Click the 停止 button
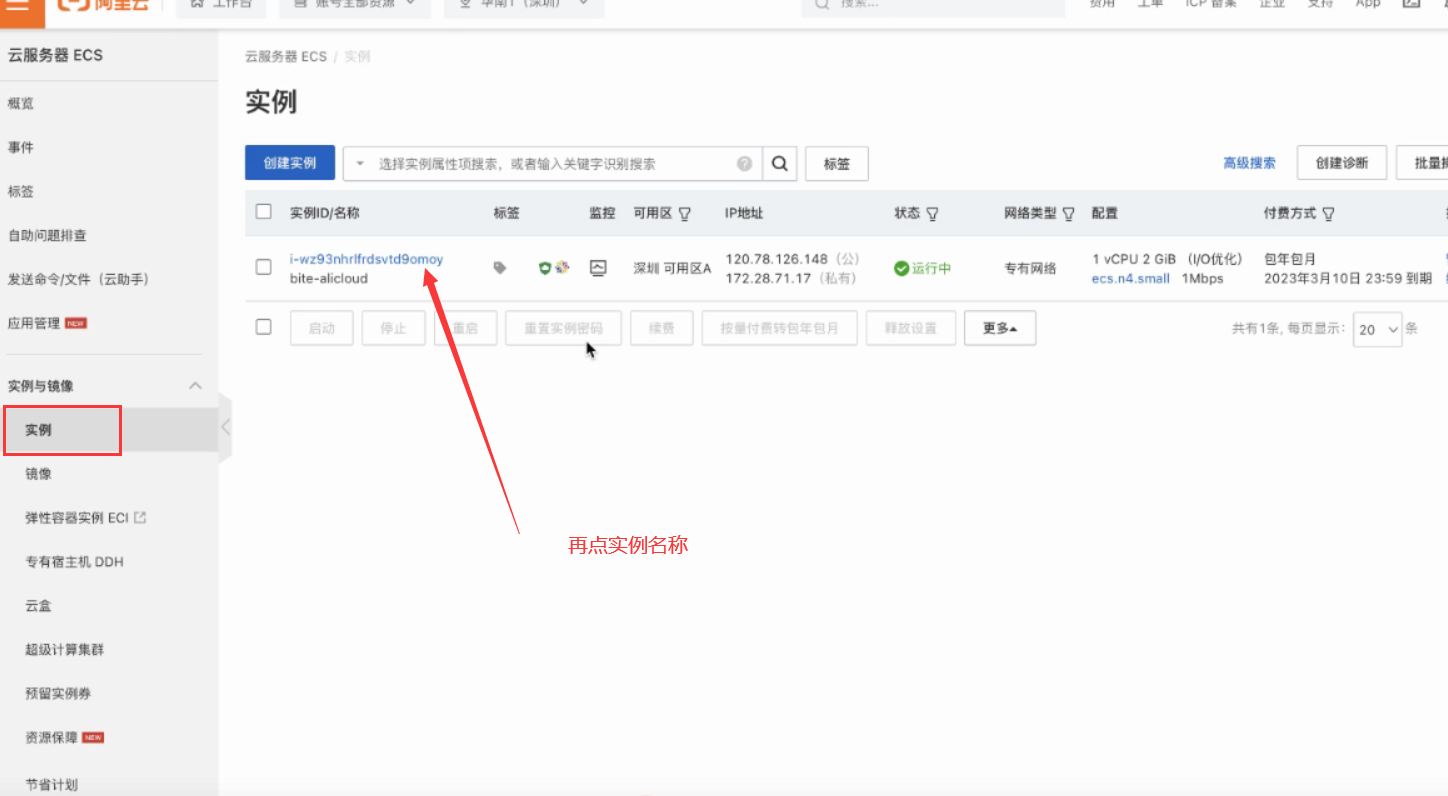Image resolution: width=1448 pixels, height=796 pixels. (394, 328)
